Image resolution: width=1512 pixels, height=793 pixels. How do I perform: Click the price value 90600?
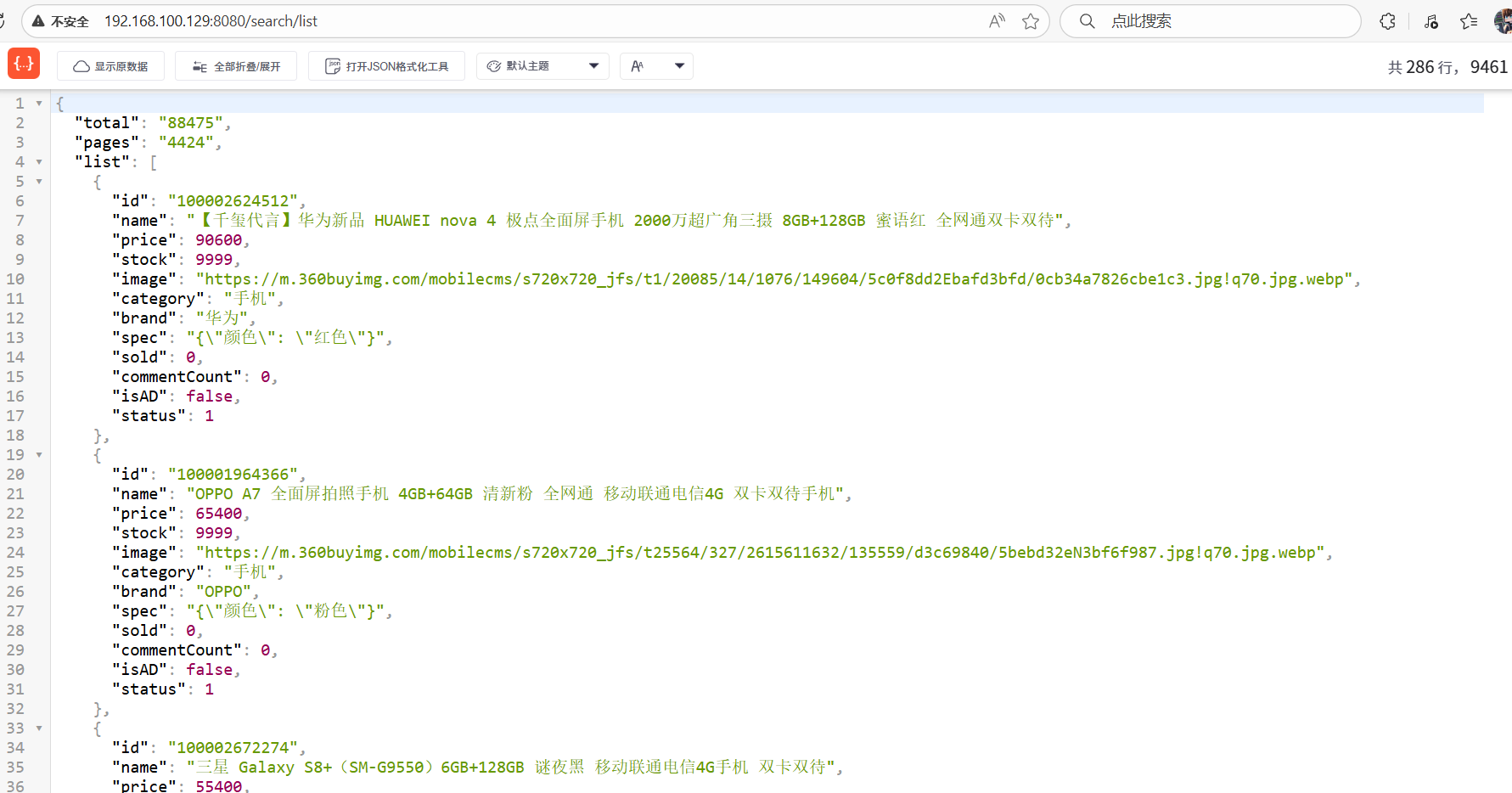tap(219, 240)
